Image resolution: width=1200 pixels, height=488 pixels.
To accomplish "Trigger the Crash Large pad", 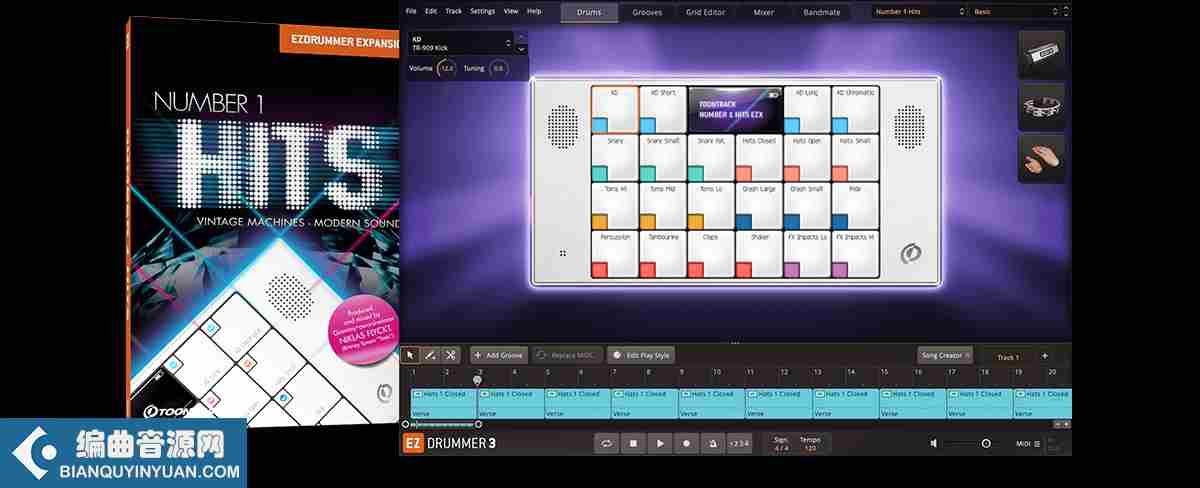I will click(x=759, y=206).
